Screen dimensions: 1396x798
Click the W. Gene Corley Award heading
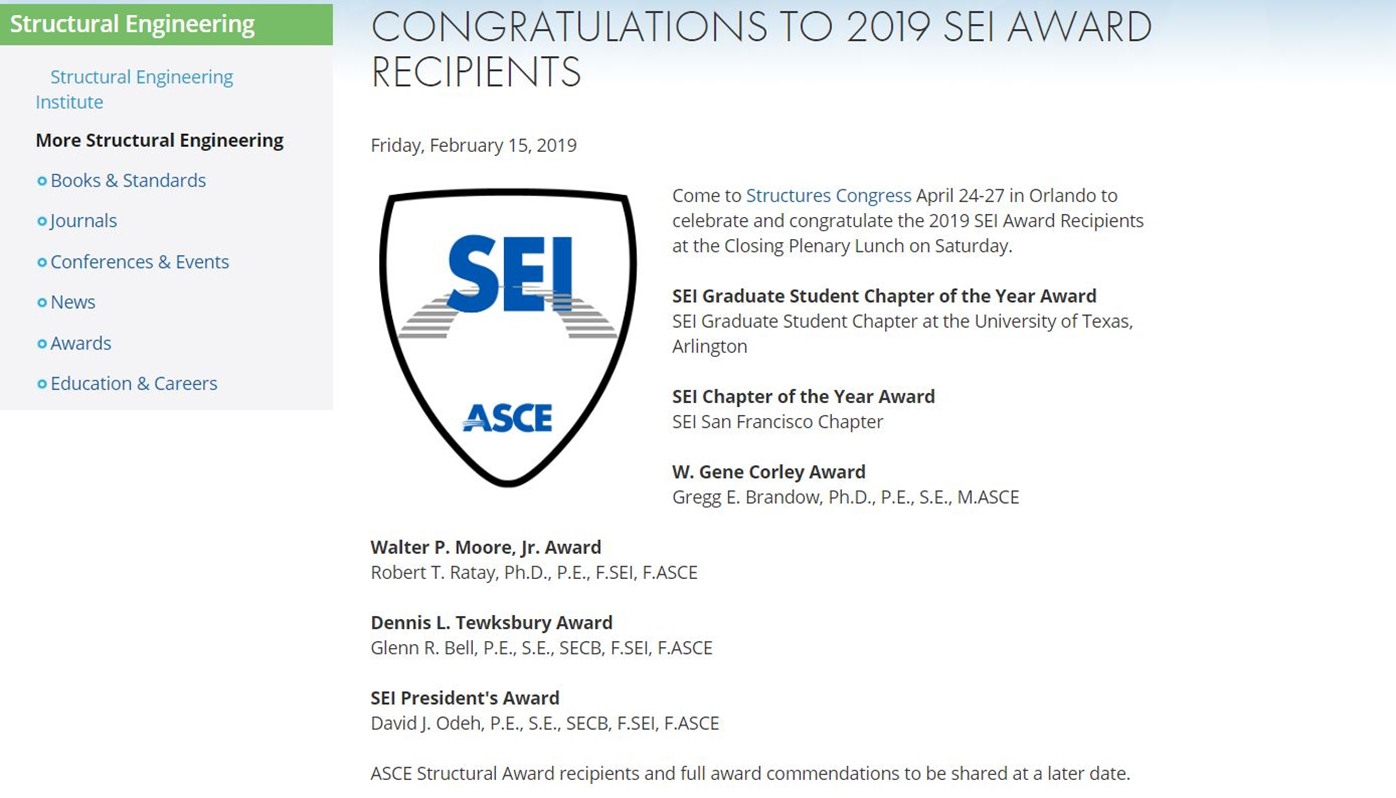pyautogui.click(x=769, y=472)
